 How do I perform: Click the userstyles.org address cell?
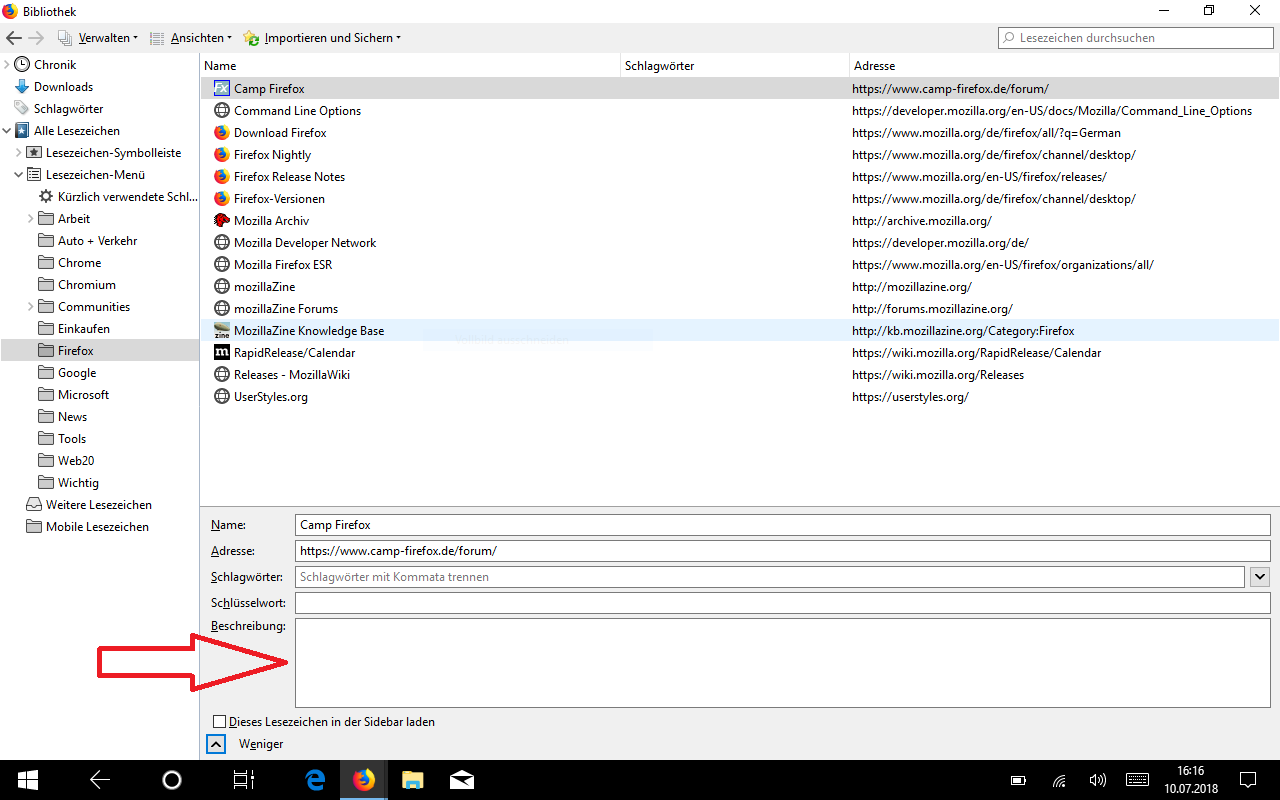coord(910,397)
